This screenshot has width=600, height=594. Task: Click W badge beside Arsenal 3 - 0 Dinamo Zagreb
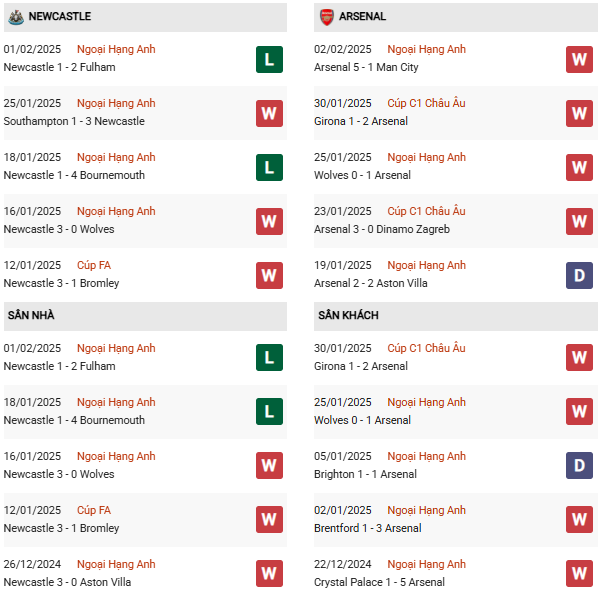[x=579, y=221]
